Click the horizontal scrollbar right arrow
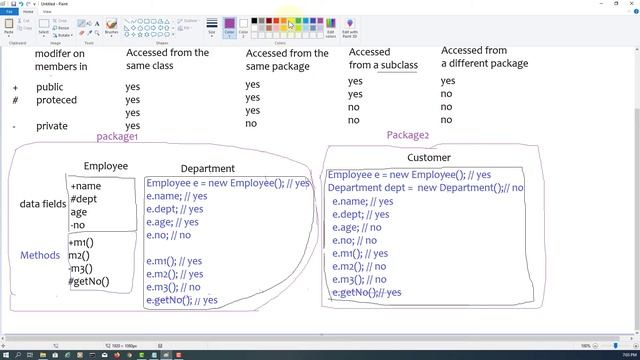640x360 pixels. pos(631,338)
